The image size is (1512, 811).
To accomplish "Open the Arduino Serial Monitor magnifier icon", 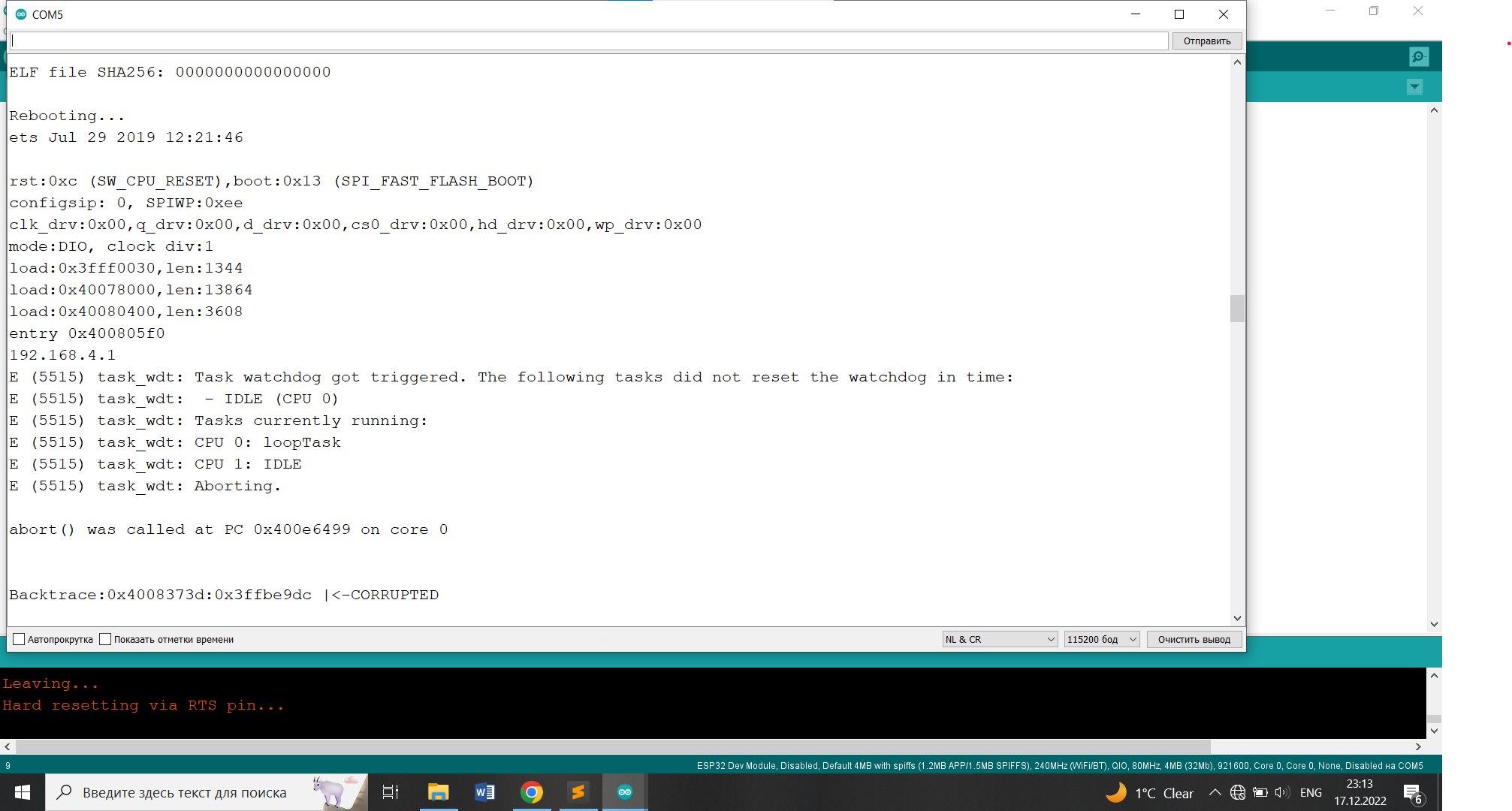I will (x=1418, y=57).
